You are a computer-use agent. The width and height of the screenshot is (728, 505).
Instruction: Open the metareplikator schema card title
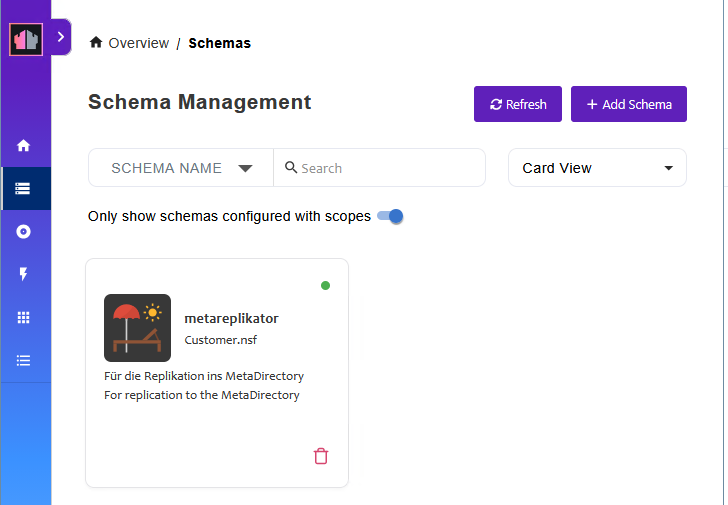click(x=231, y=318)
